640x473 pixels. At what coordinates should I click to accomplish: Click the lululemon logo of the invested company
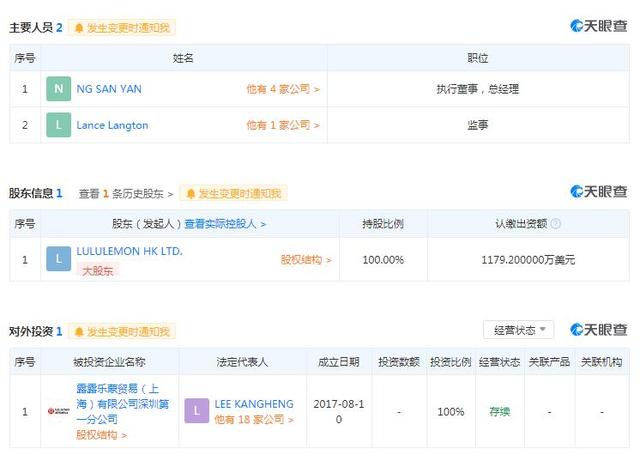[x=58, y=411]
